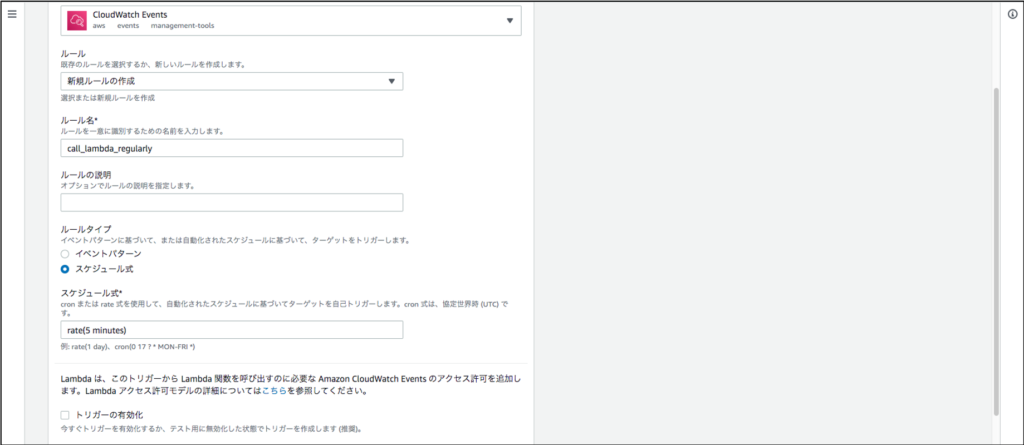Select the イベントパターン radio button
Screen dimensions: 1024x445
(x=66, y=254)
